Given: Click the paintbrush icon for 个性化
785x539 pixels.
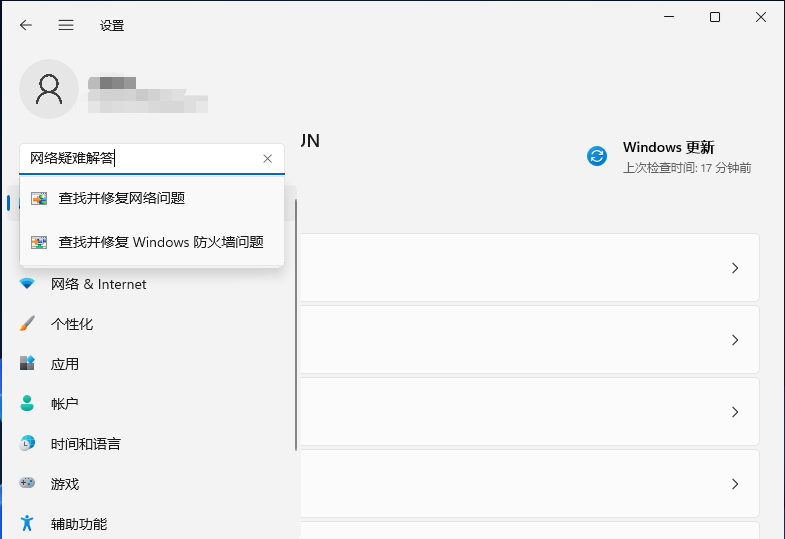Looking at the screenshot, I should coord(27,323).
